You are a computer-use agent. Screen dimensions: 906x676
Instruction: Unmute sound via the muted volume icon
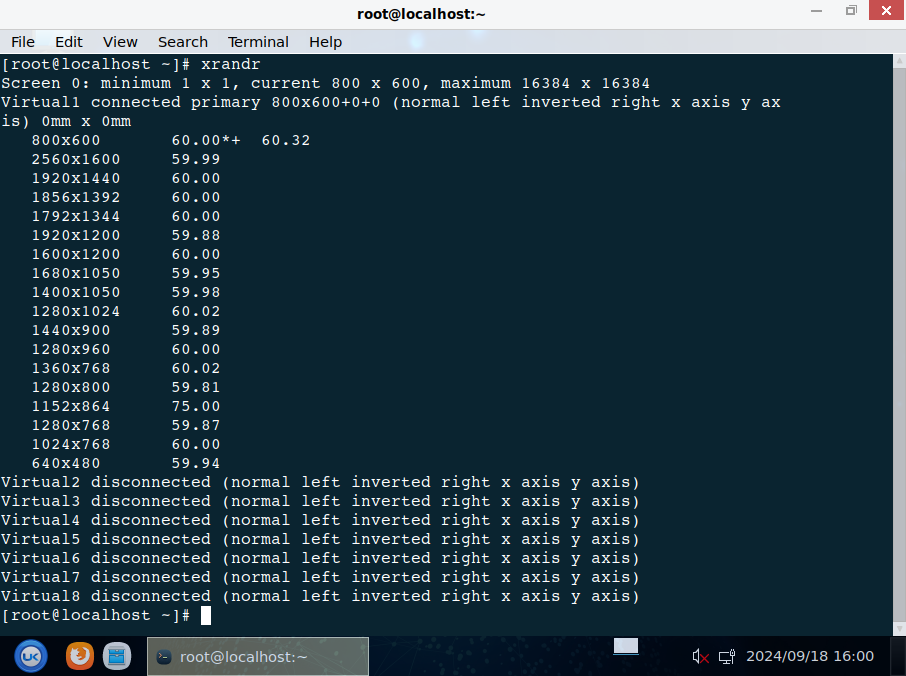coord(701,657)
